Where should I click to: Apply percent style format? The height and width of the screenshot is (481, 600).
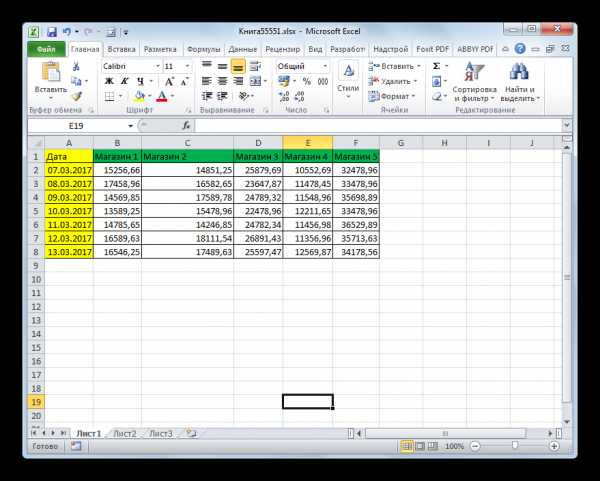(307, 81)
